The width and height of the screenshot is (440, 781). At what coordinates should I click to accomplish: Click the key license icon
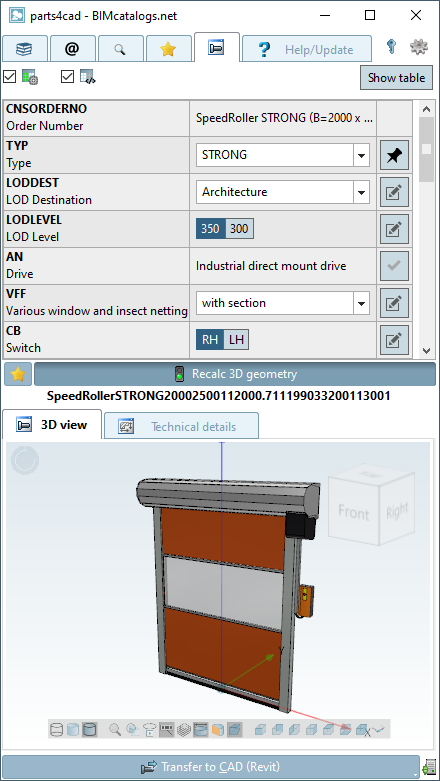(x=391, y=47)
